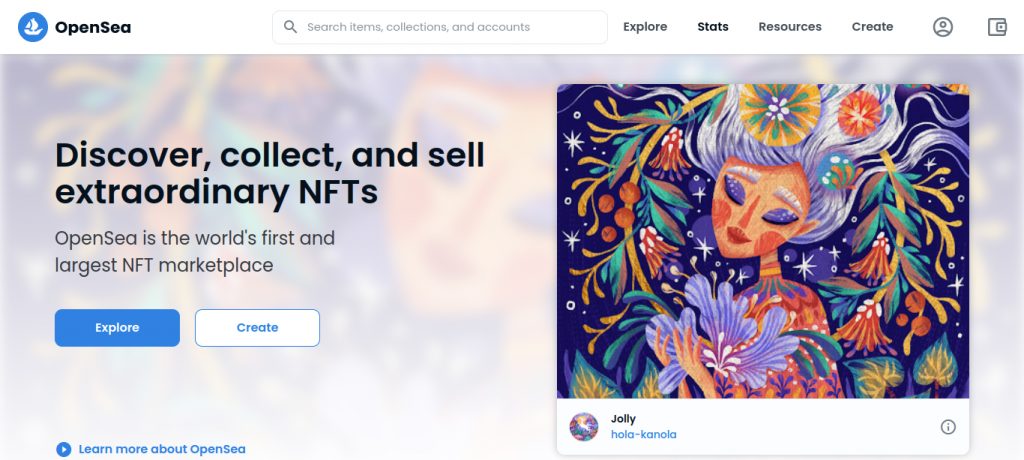The height and width of the screenshot is (460, 1024).
Task: Click the creator avatar on Jolly card
Action: tap(584, 427)
